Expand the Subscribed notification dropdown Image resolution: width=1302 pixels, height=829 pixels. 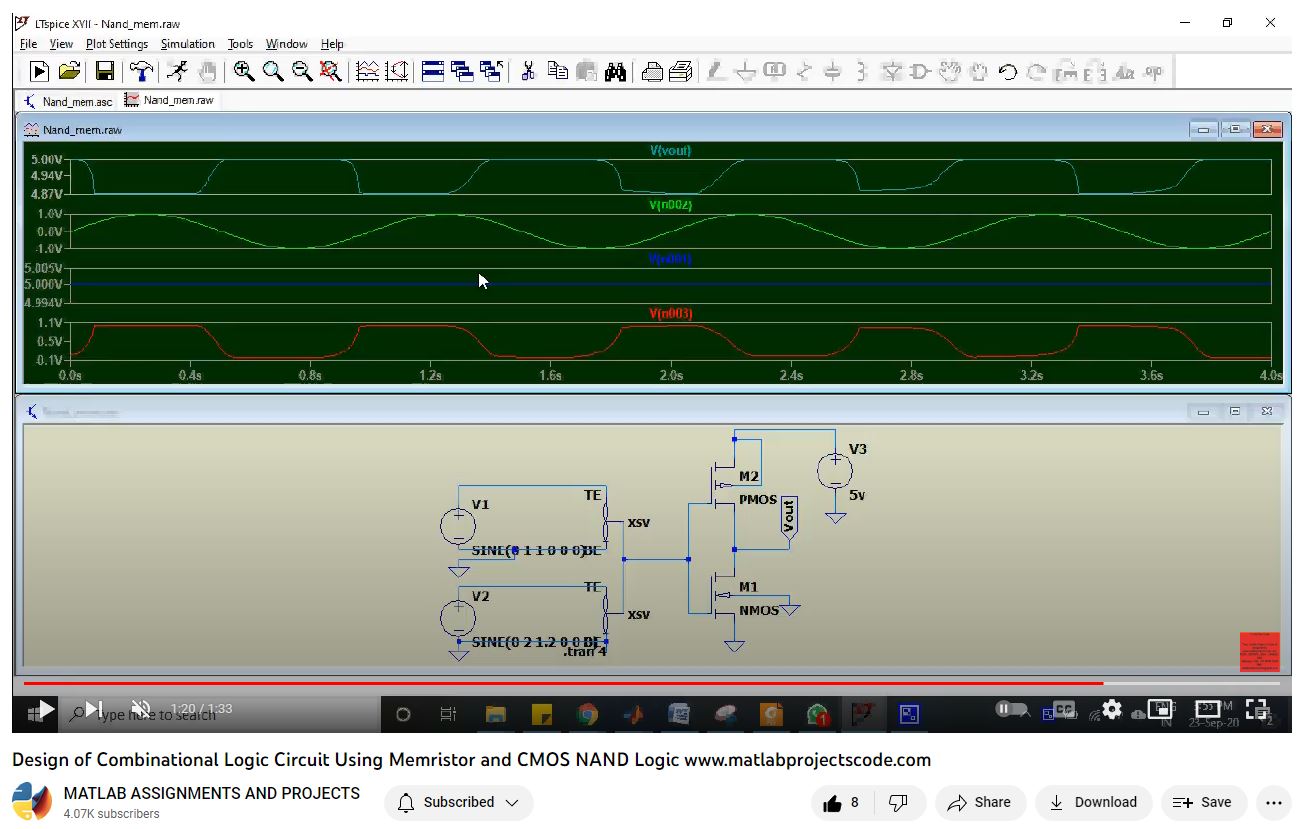[x=459, y=802]
